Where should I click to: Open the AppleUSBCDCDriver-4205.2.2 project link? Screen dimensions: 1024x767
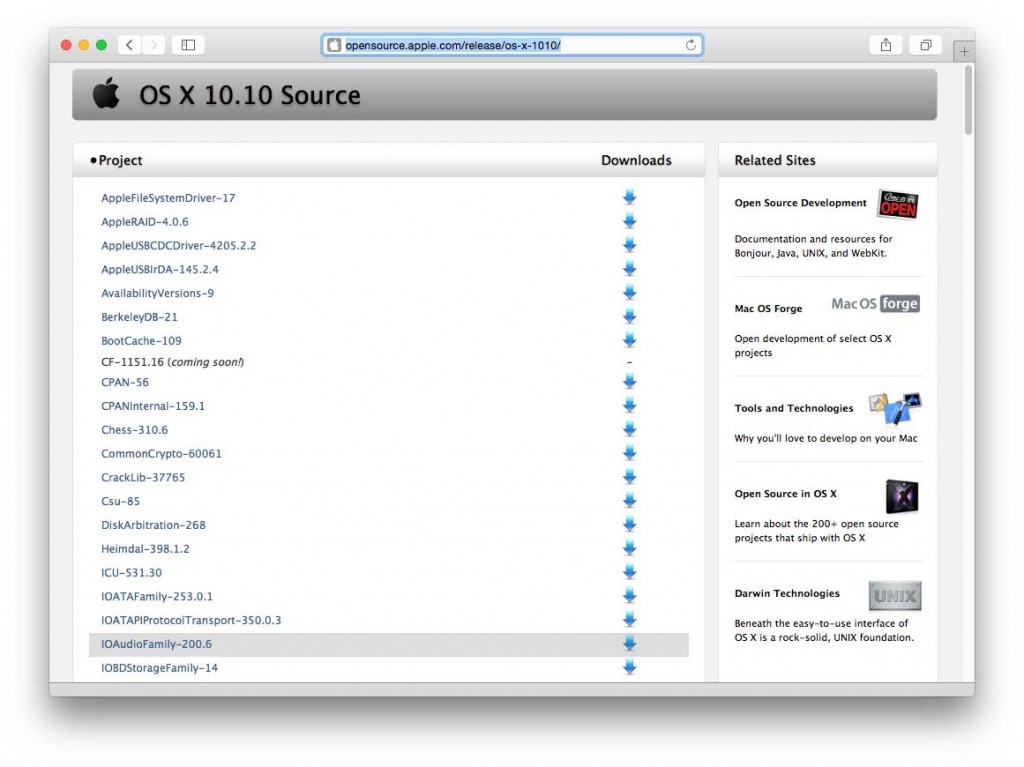click(178, 246)
